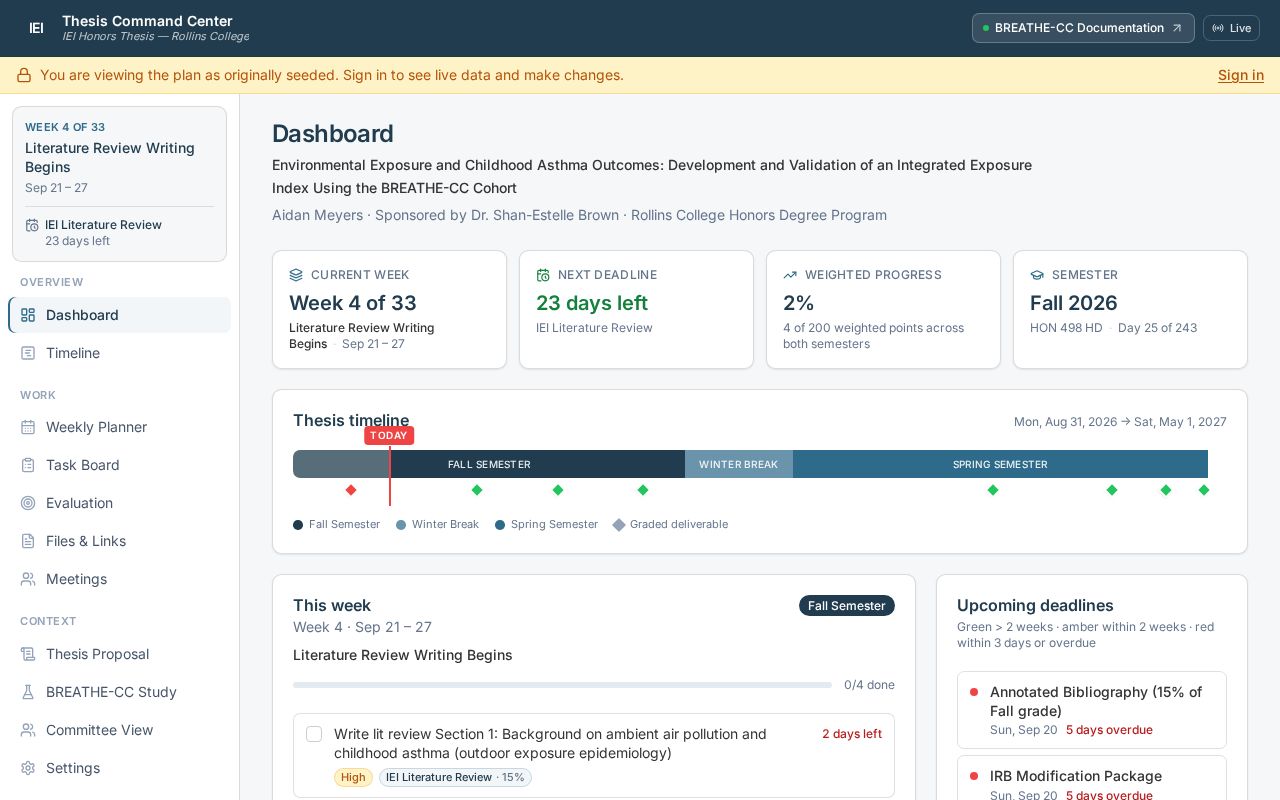Image resolution: width=1280 pixels, height=800 pixels.
Task: Click the Fall Semester timeline segment
Action: (x=489, y=464)
